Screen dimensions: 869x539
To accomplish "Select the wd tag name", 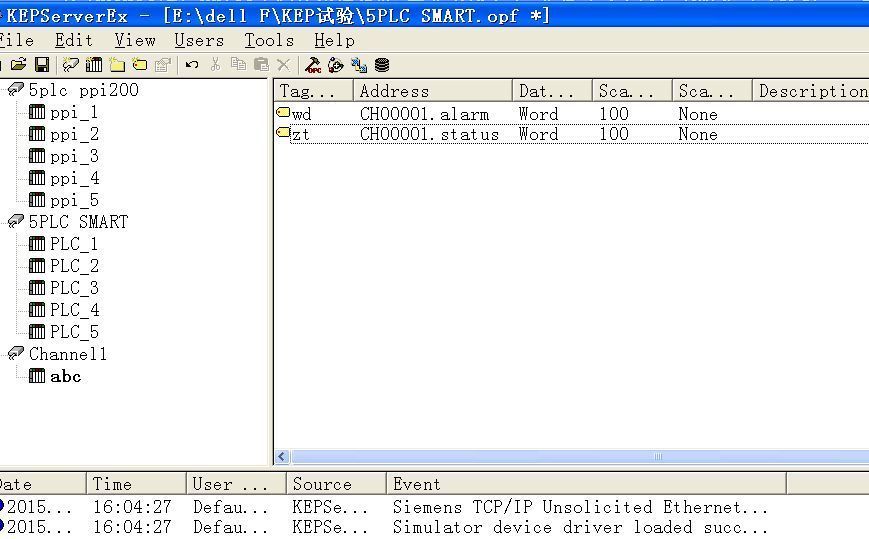I will 301,115.
